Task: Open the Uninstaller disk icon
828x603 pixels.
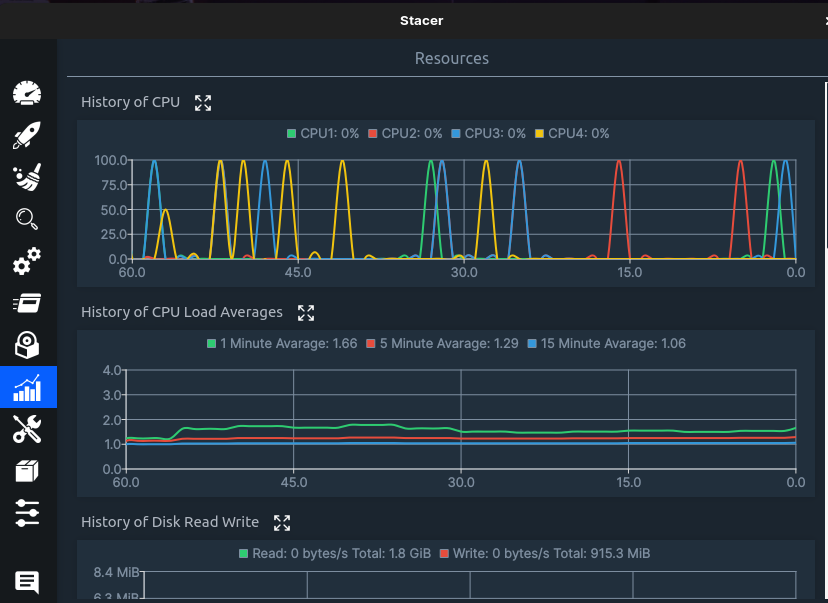Action: pos(27,345)
